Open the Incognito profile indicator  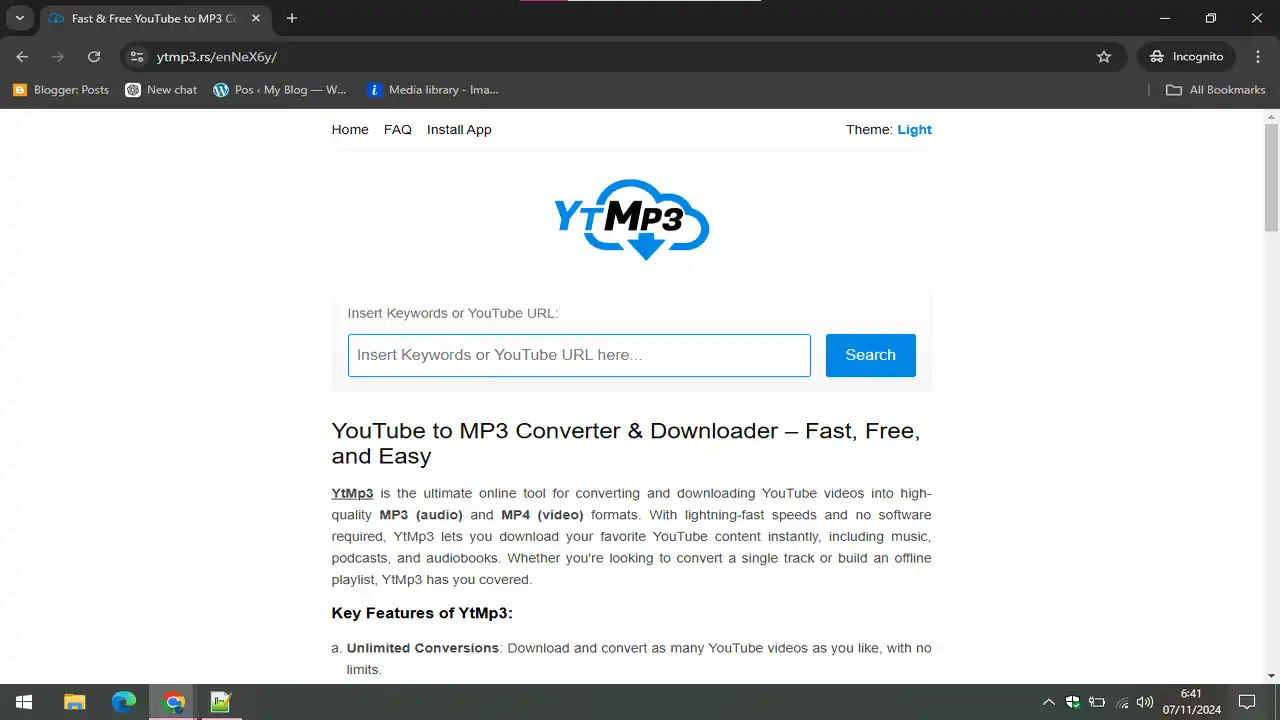pos(1187,57)
